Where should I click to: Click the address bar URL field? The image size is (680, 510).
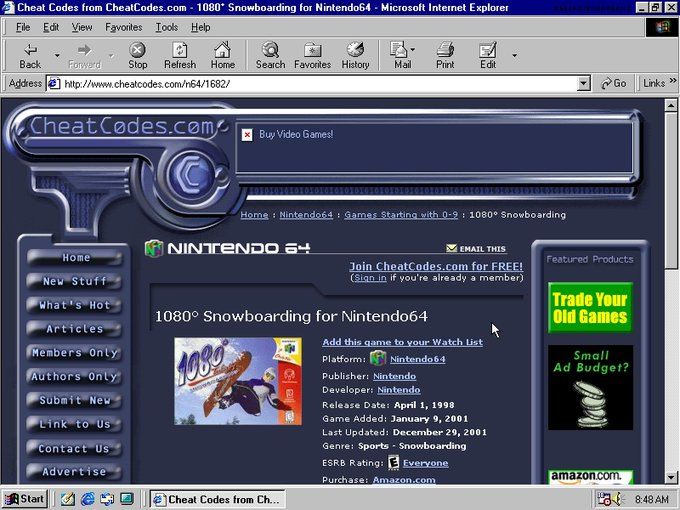pyautogui.click(x=318, y=83)
